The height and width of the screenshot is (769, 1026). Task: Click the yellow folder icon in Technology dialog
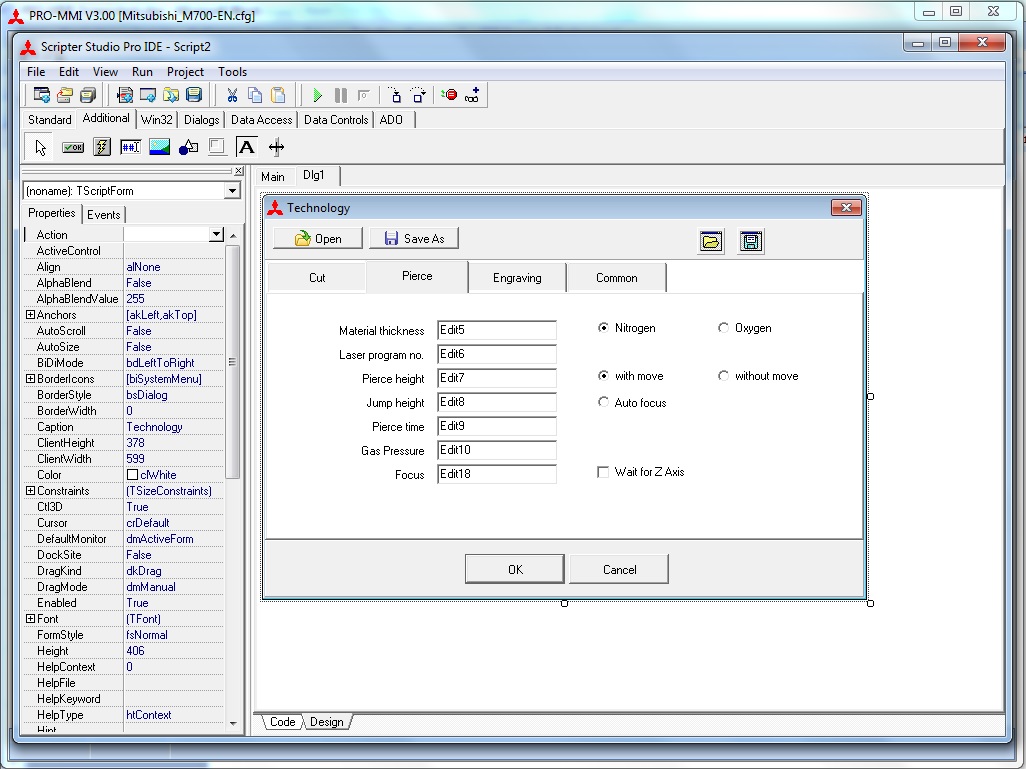[711, 241]
